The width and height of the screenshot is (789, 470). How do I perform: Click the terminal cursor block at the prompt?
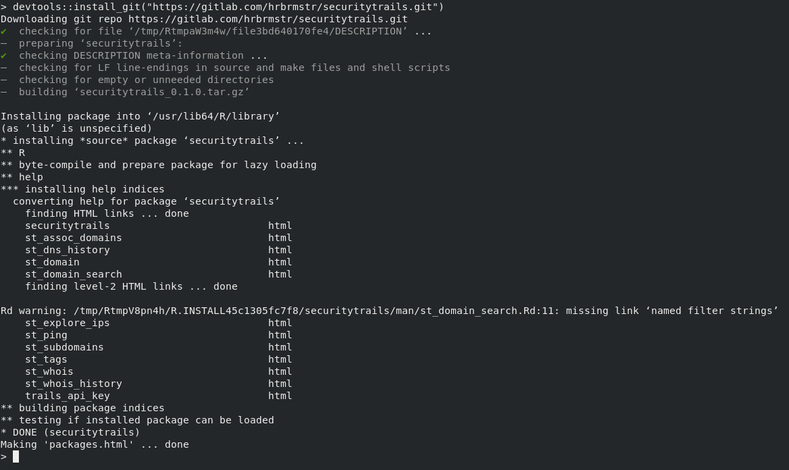16,456
